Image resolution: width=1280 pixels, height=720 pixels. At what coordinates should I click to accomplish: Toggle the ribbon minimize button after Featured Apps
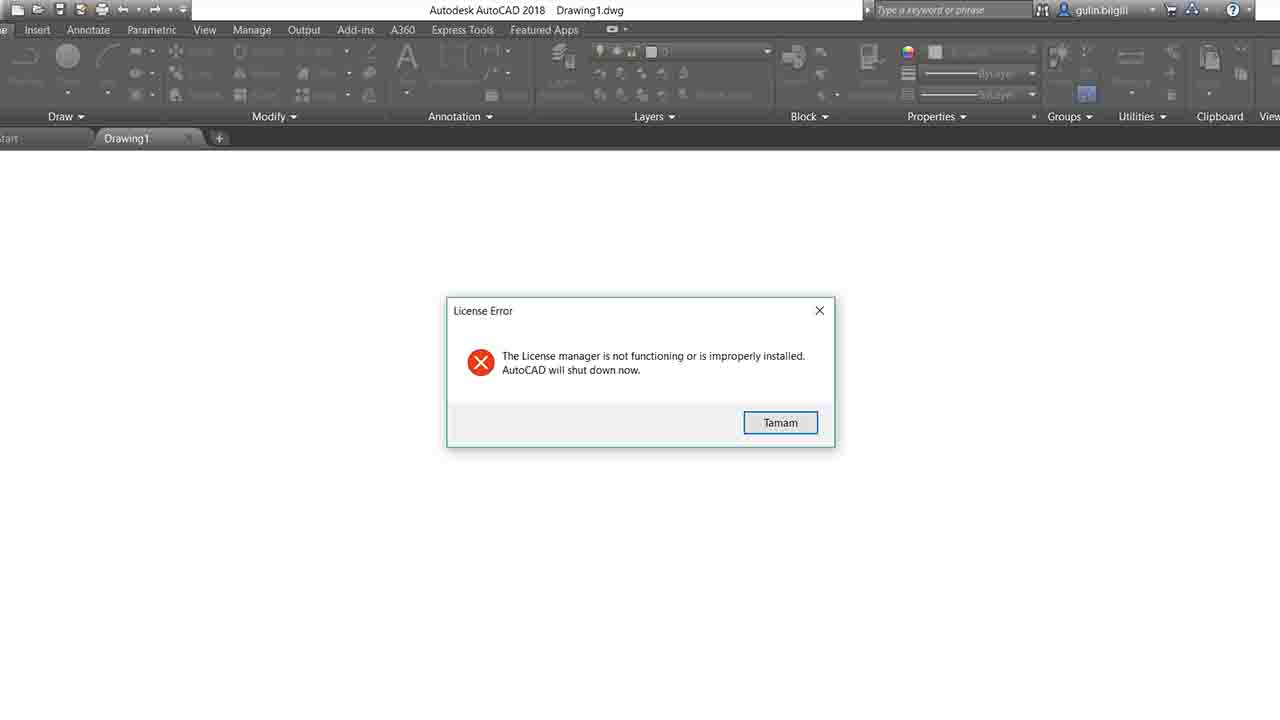[612, 30]
